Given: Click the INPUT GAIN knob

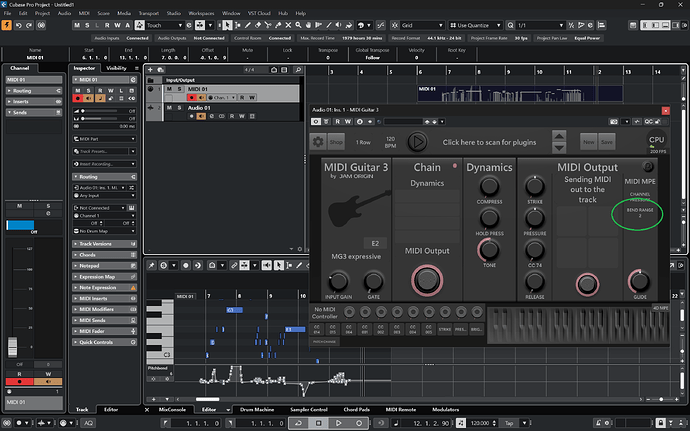Looking at the screenshot, I should [338, 281].
